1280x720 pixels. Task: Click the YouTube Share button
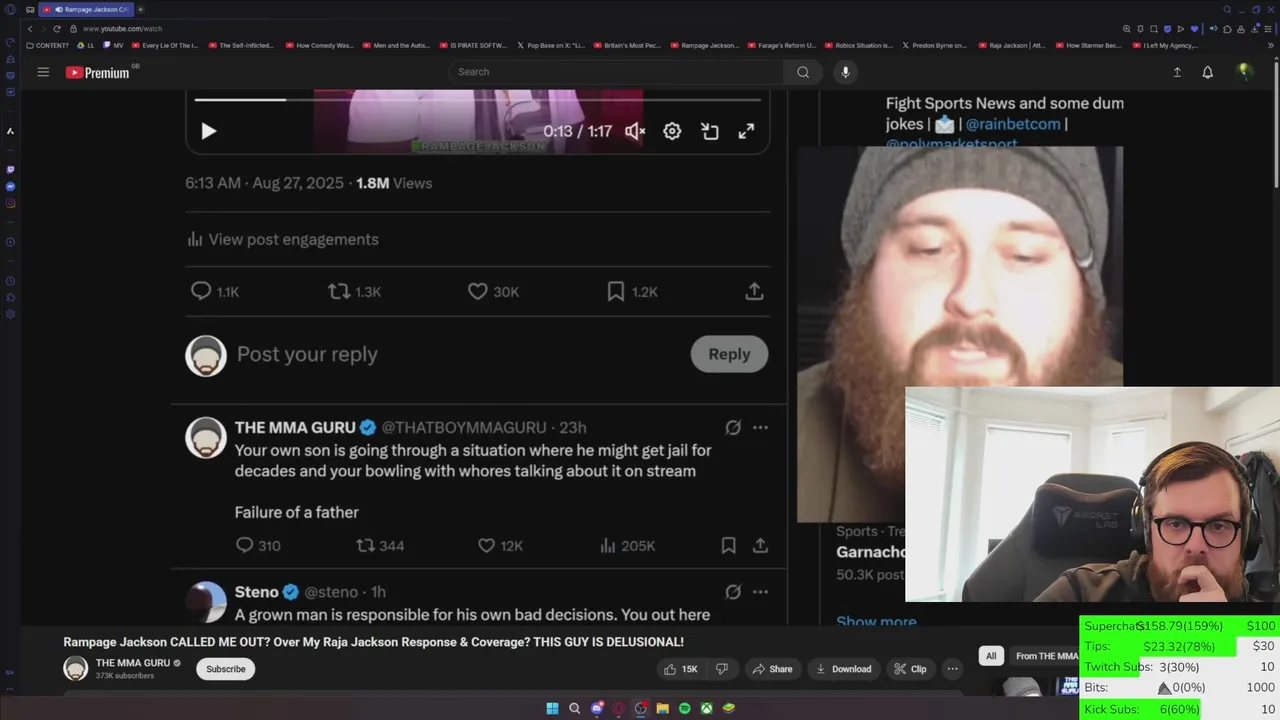click(772, 669)
